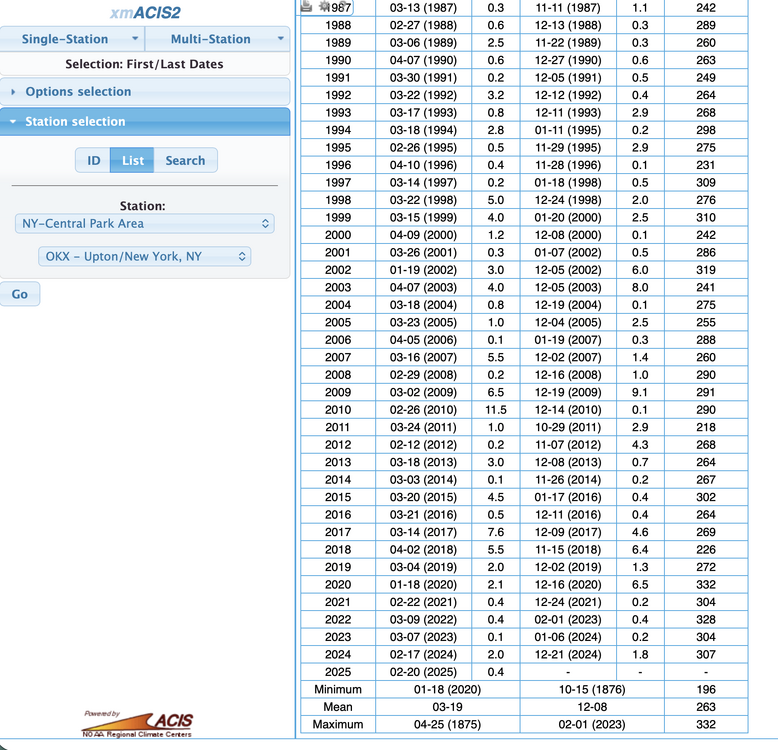Click the xmACIS2 title logo

[145, 13]
